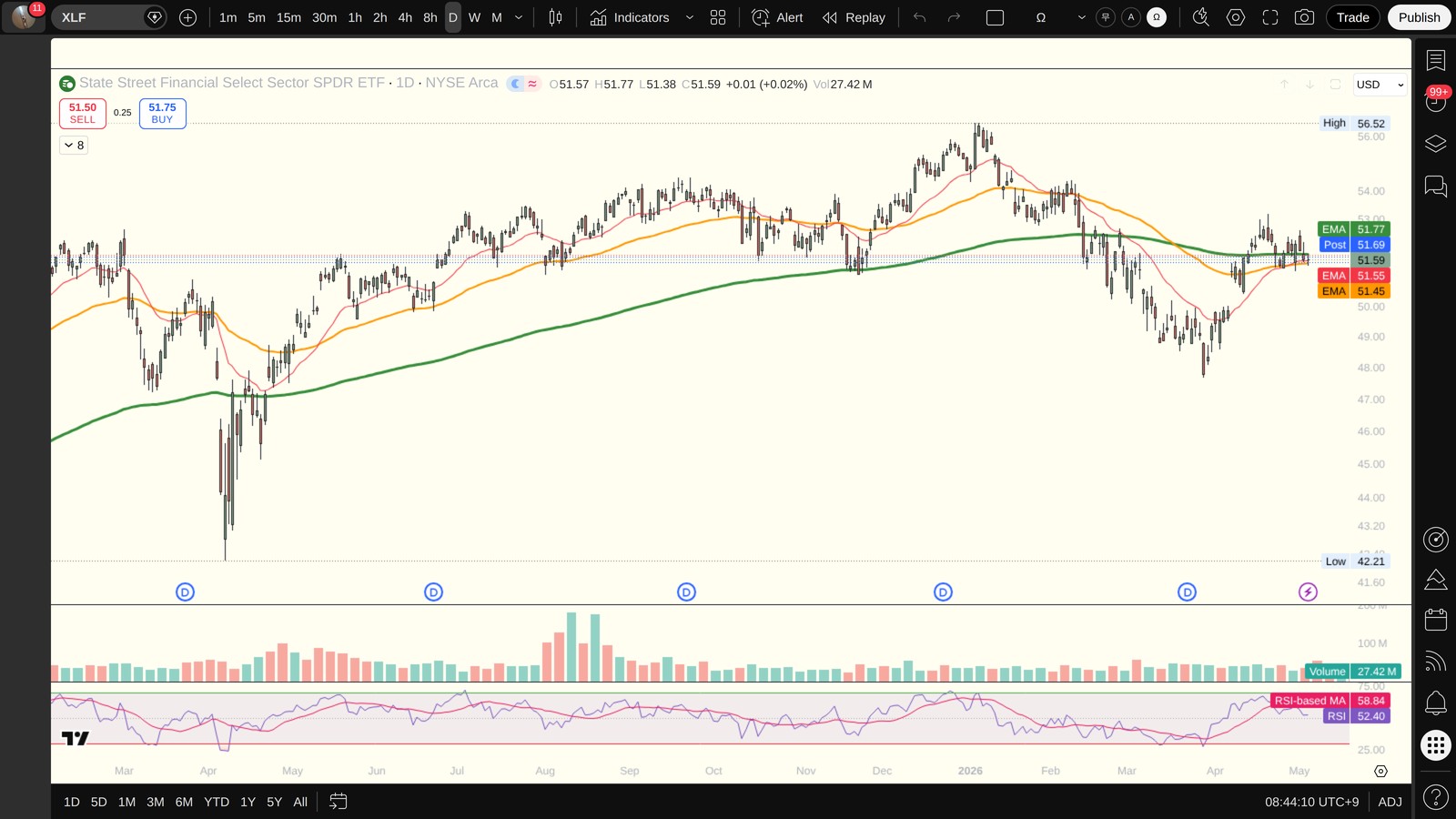
Task: Open the chart type candlestick selector
Action: pos(555,17)
